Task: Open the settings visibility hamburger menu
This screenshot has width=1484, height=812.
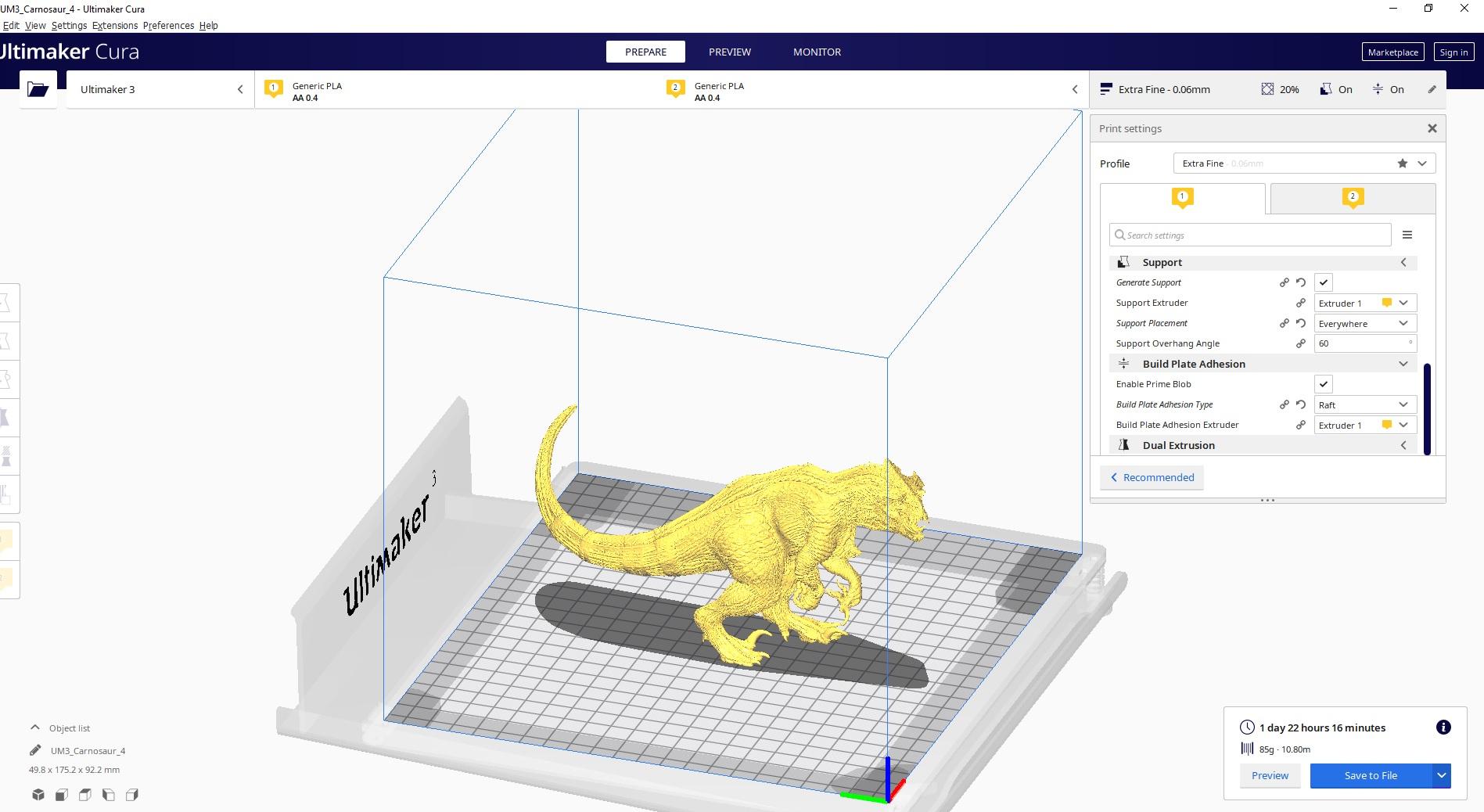Action: click(x=1407, y=235)
